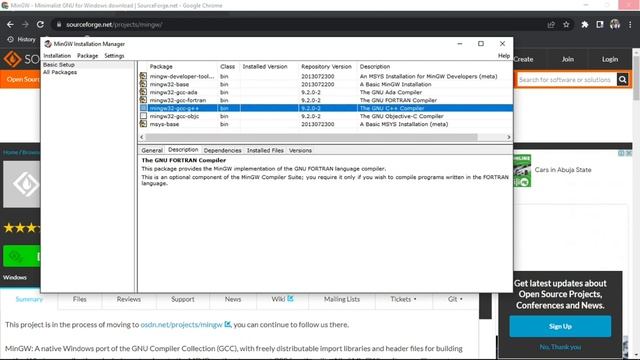Click the SourceForge search input field
The width and height of the screenshot is (640, 360).
(567, 80)
